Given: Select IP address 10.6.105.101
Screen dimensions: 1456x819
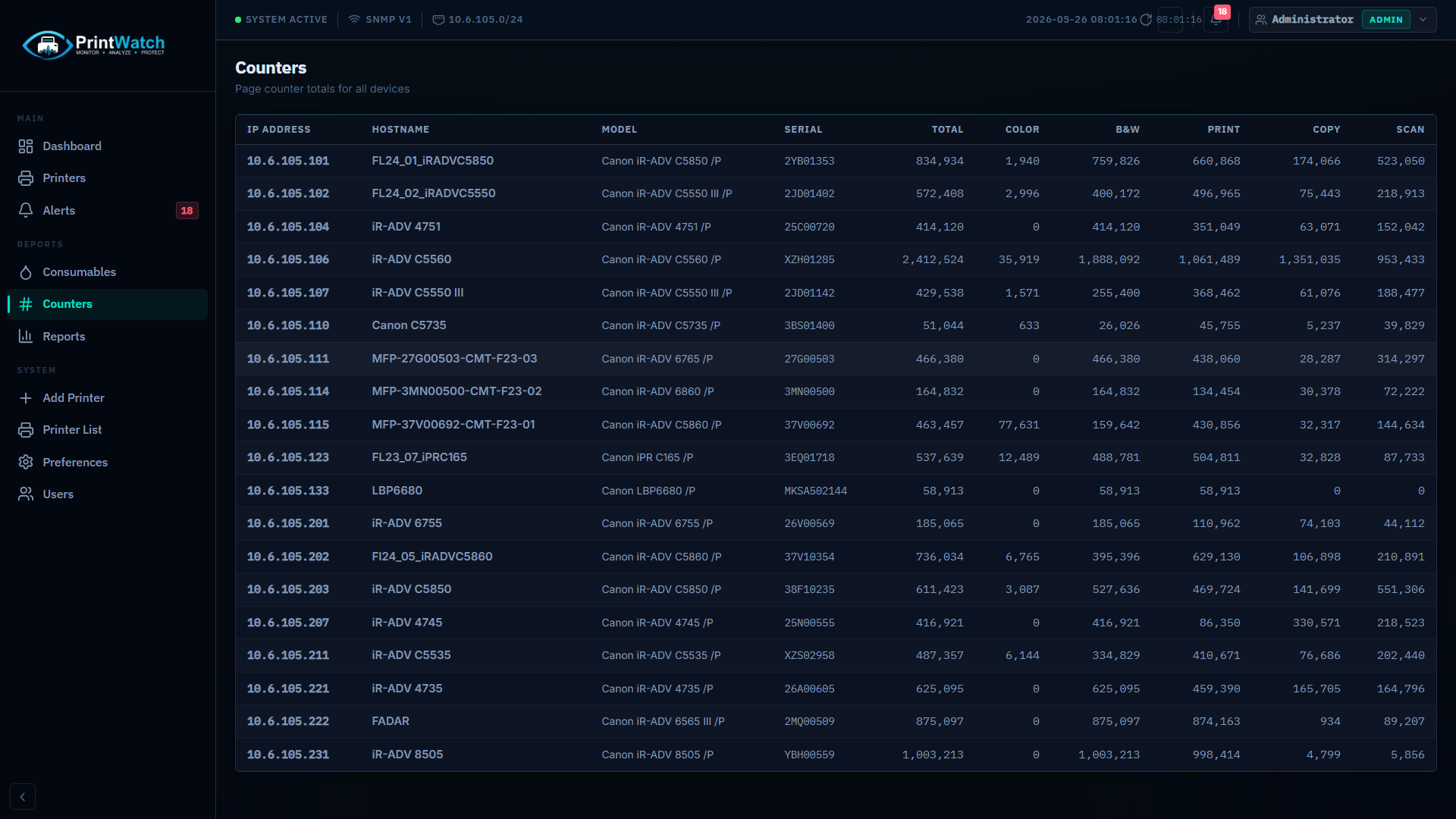Looking at the screenshot, I should [x=288, y=161].
